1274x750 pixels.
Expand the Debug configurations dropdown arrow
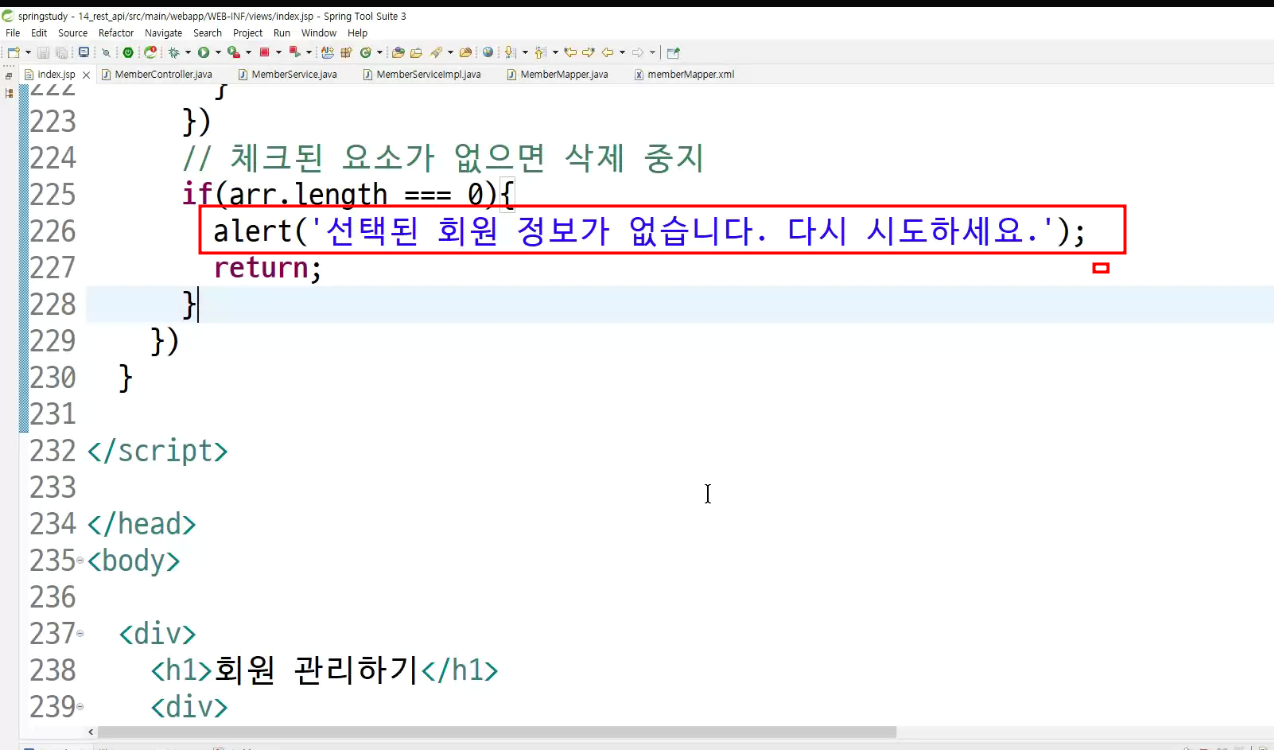pyautogui.click(x=188, y=52)
